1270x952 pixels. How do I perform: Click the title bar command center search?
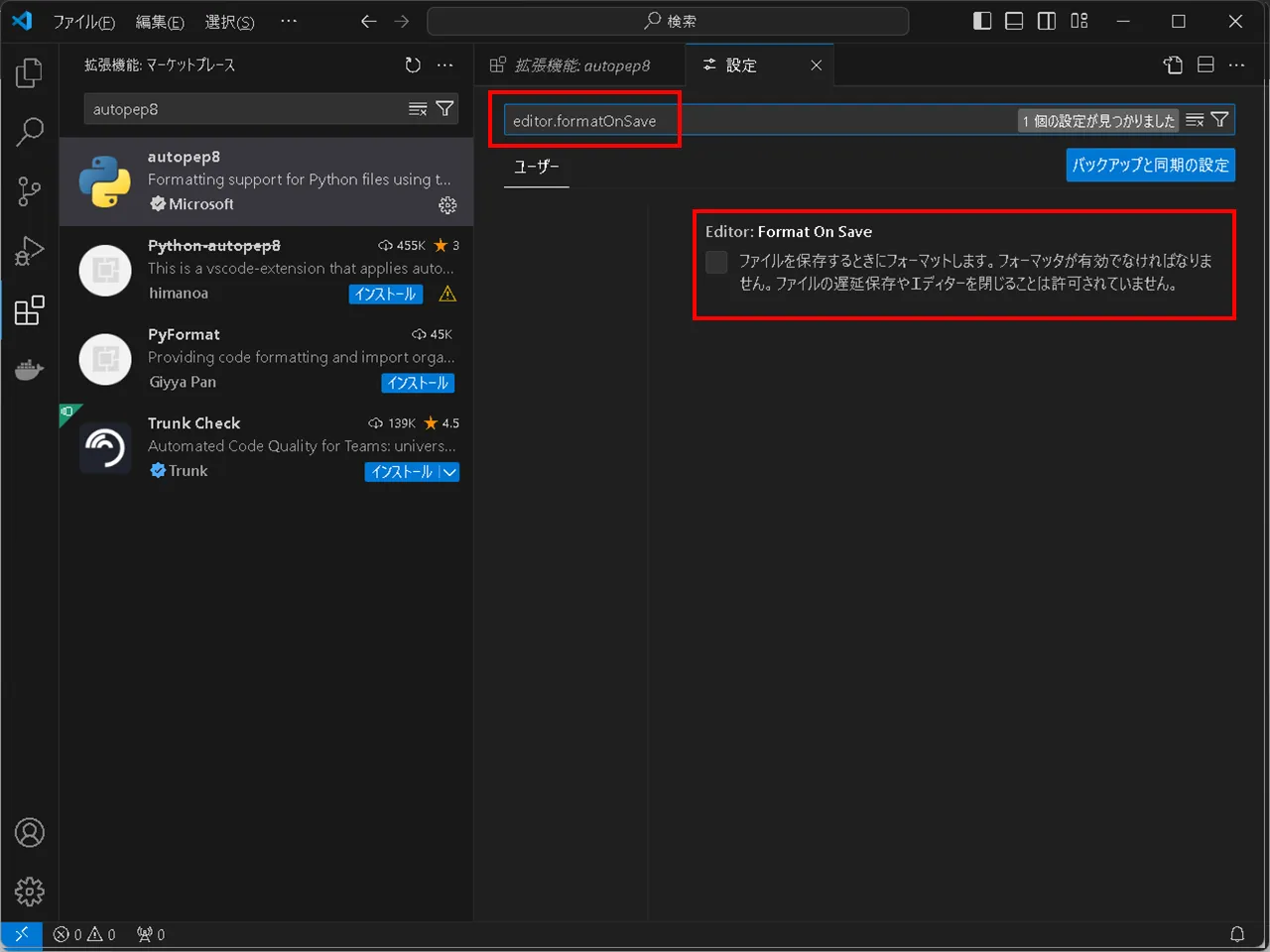[x=668, y=21]
